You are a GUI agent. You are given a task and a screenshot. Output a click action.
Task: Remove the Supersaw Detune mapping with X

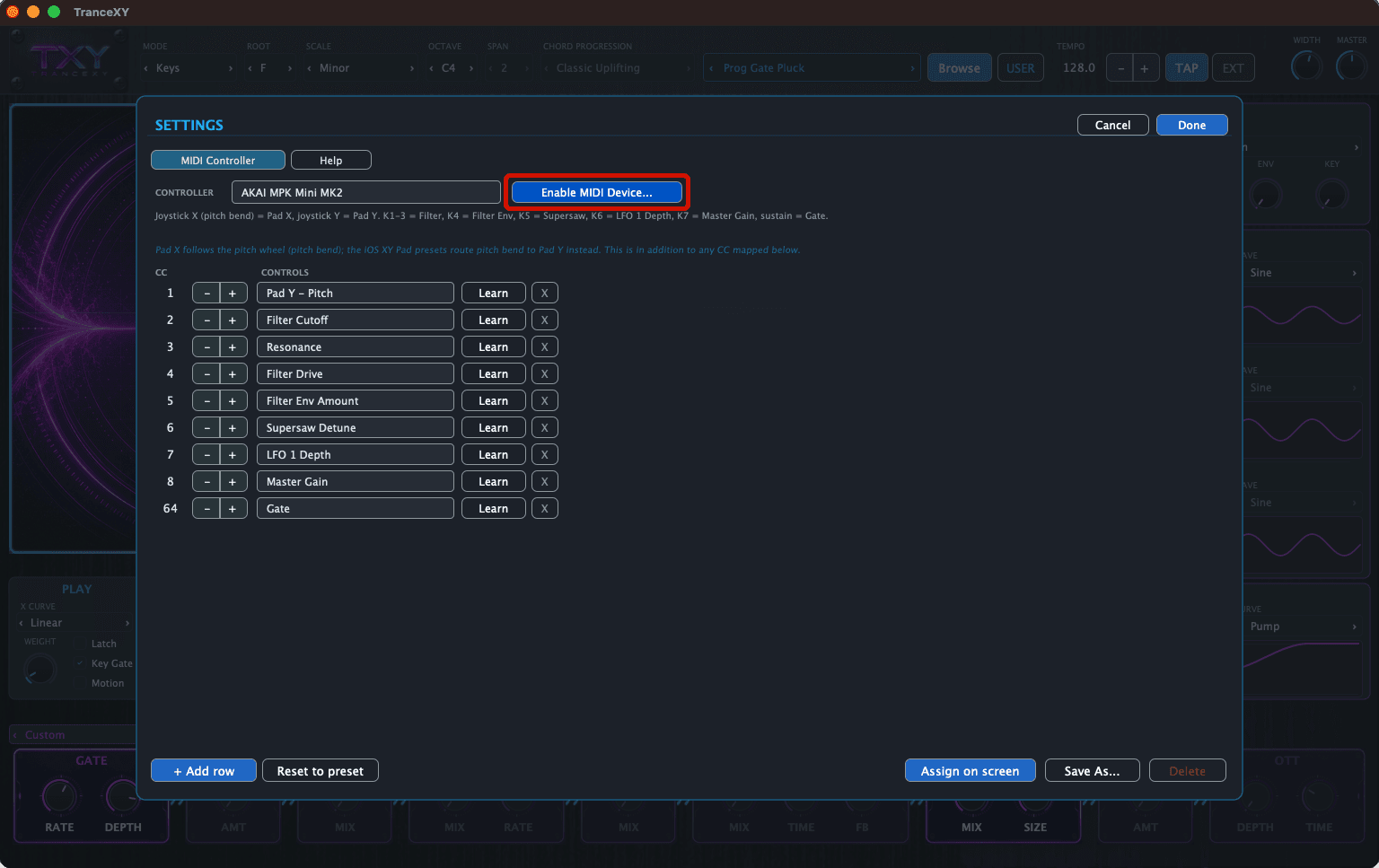click(544, 427)
